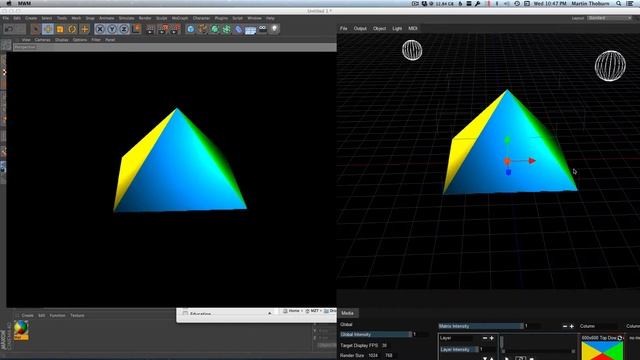
Task: Click the Target Display FPS value field
Action: click(x=384, y=345)
